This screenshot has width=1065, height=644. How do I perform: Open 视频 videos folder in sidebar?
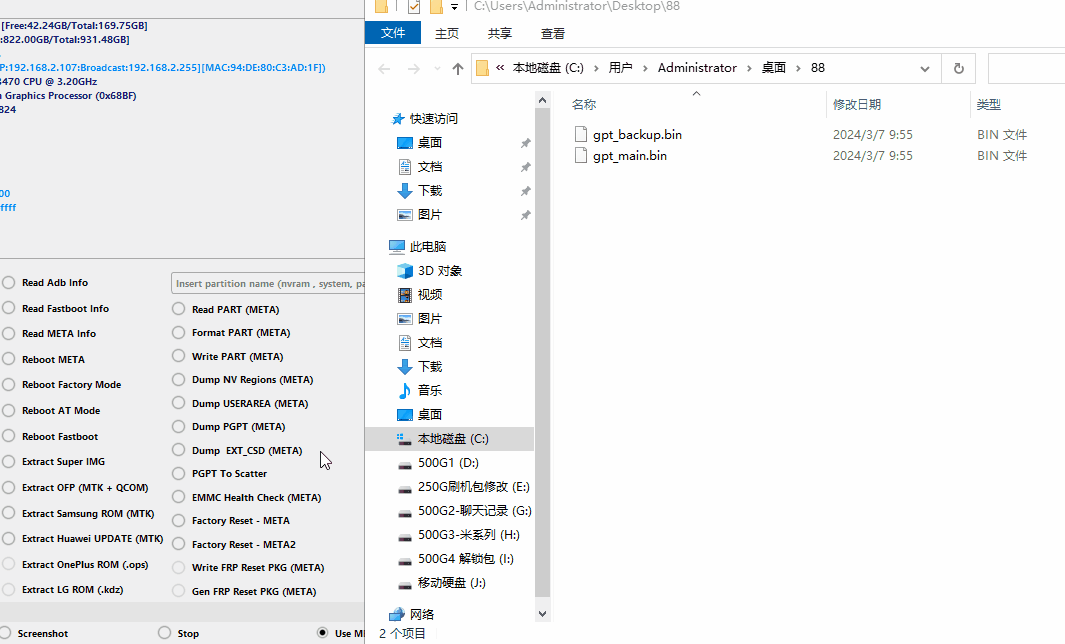[x=429, y=295]
